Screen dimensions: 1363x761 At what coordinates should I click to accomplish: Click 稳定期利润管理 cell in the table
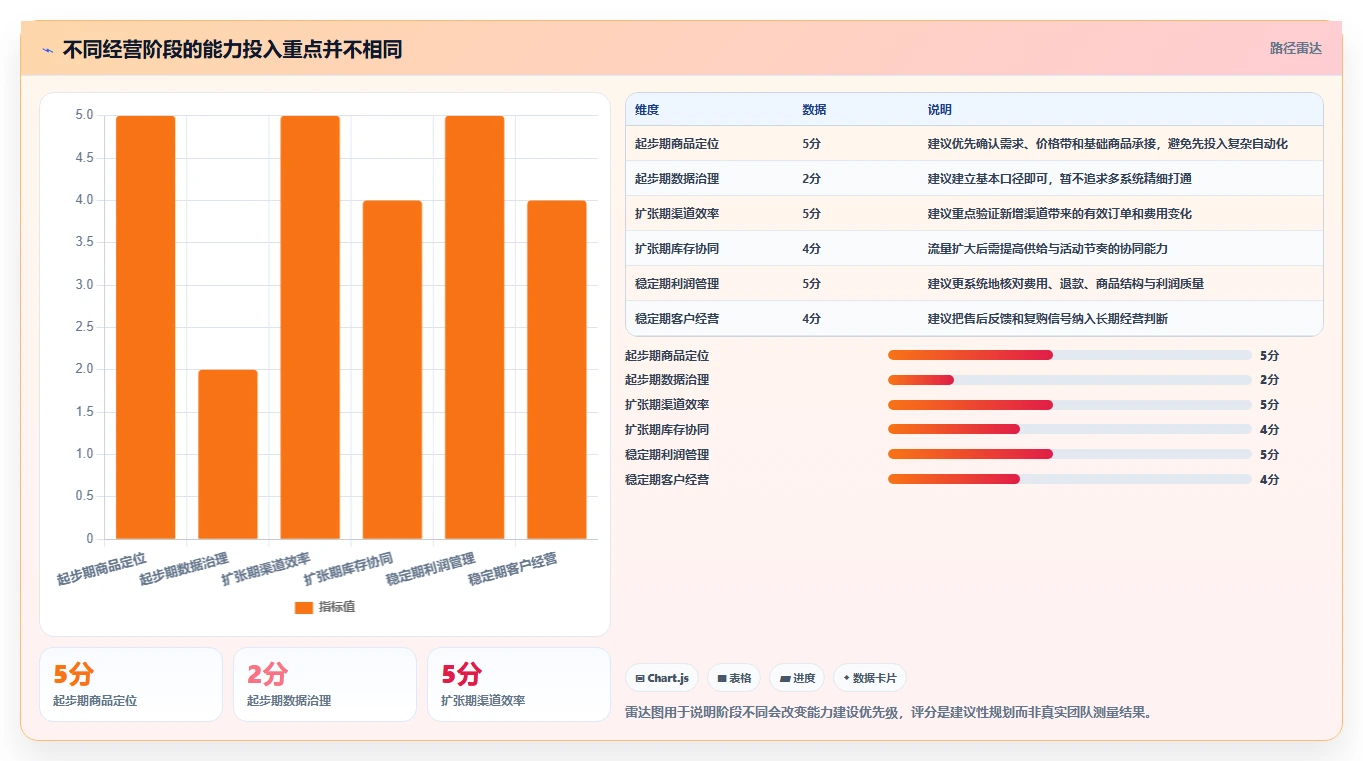[x=677, y=284]
